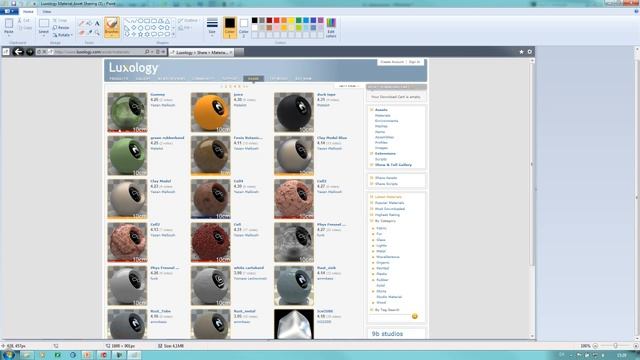Click the zoom in plus button

coord(636,346)
